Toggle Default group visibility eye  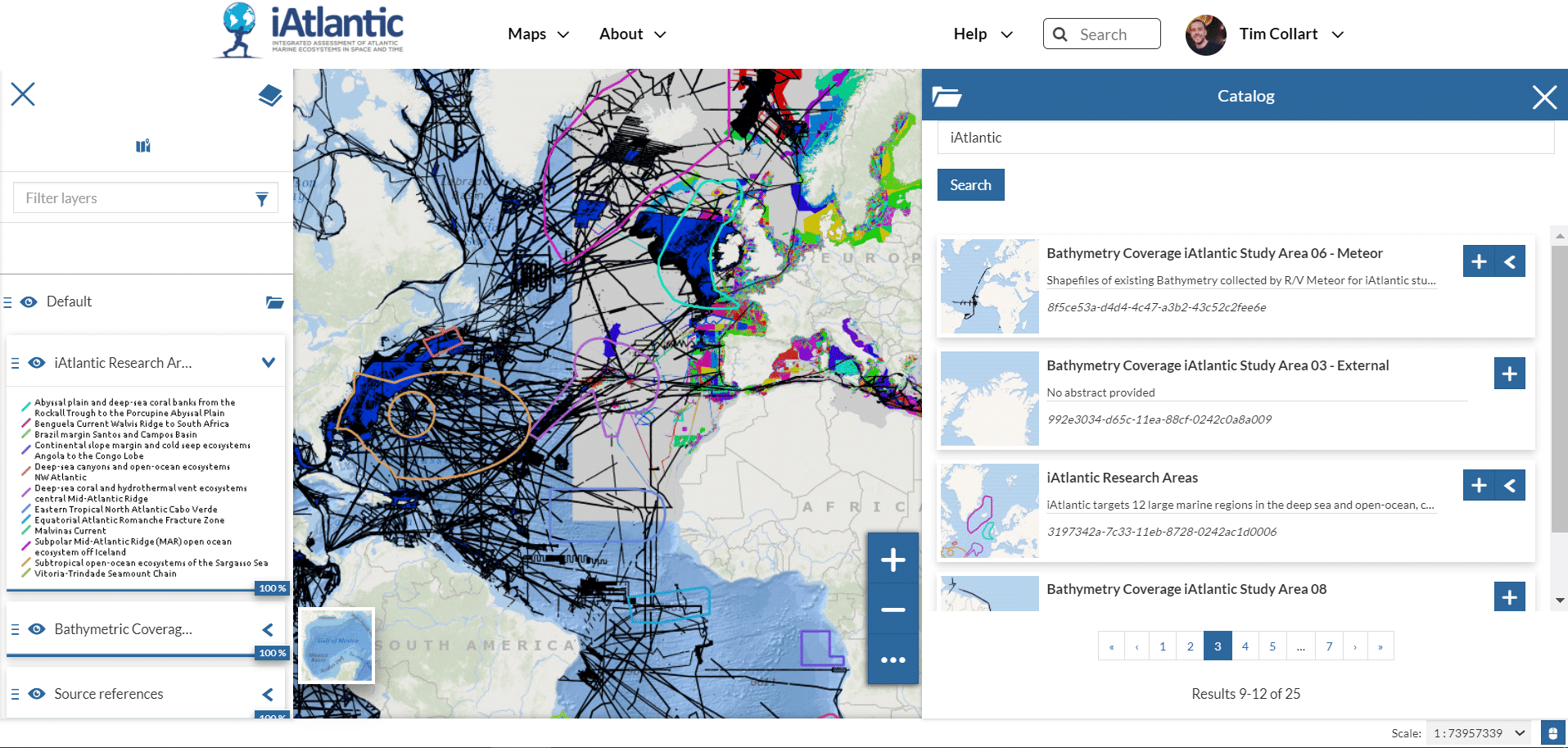(x=29, y=302)
